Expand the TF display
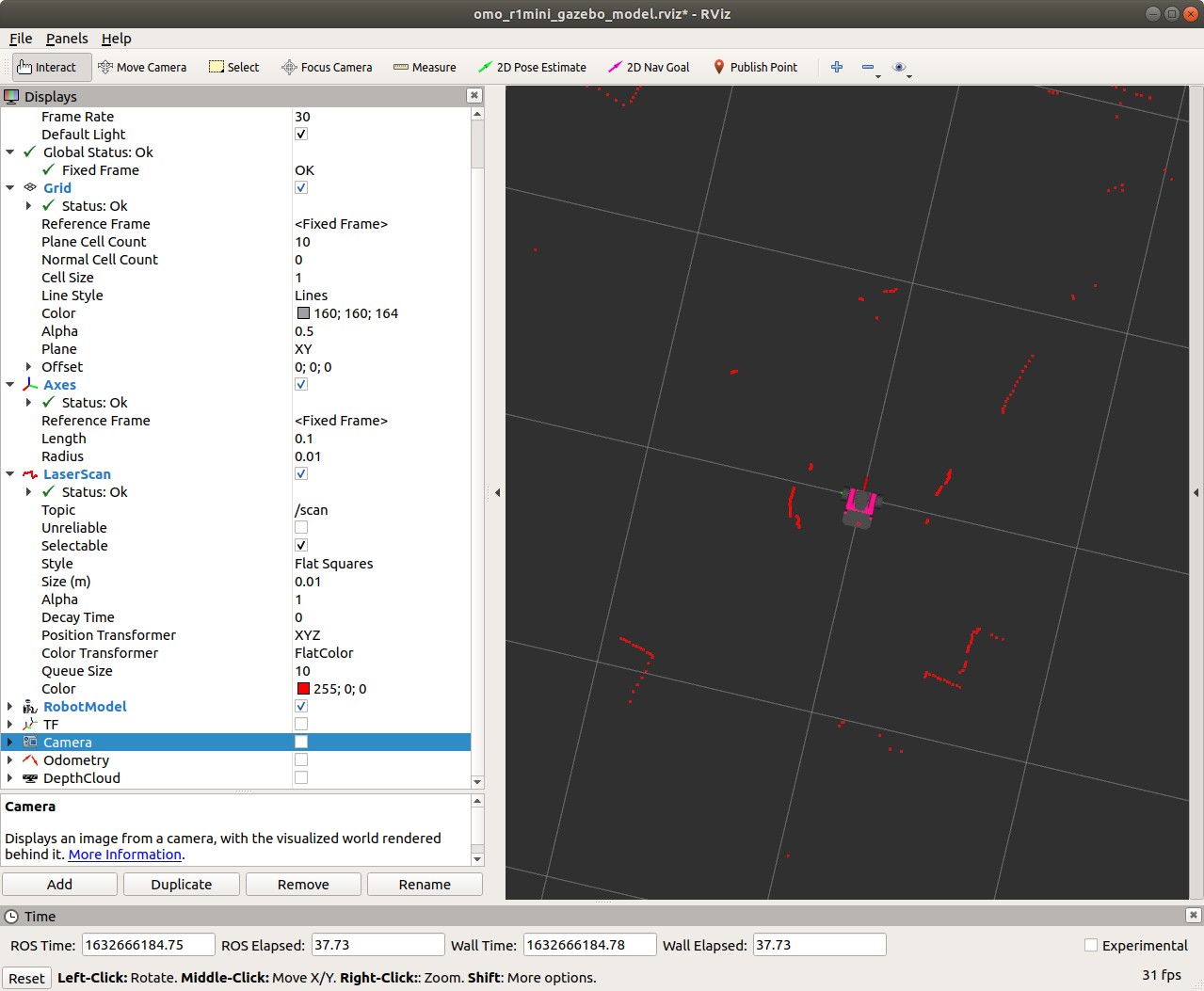1204x991 pixels. pyautogui.click(x=10, y=724)
